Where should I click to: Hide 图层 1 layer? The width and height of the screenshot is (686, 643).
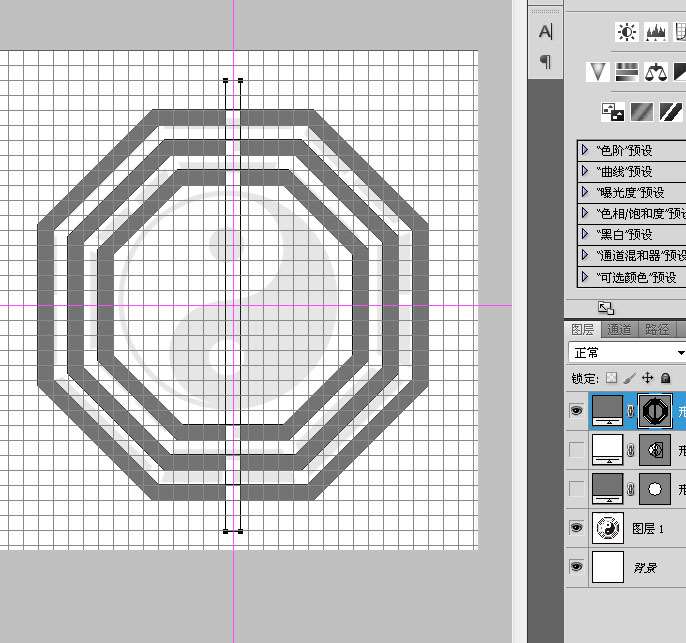(x=577, y=528)
